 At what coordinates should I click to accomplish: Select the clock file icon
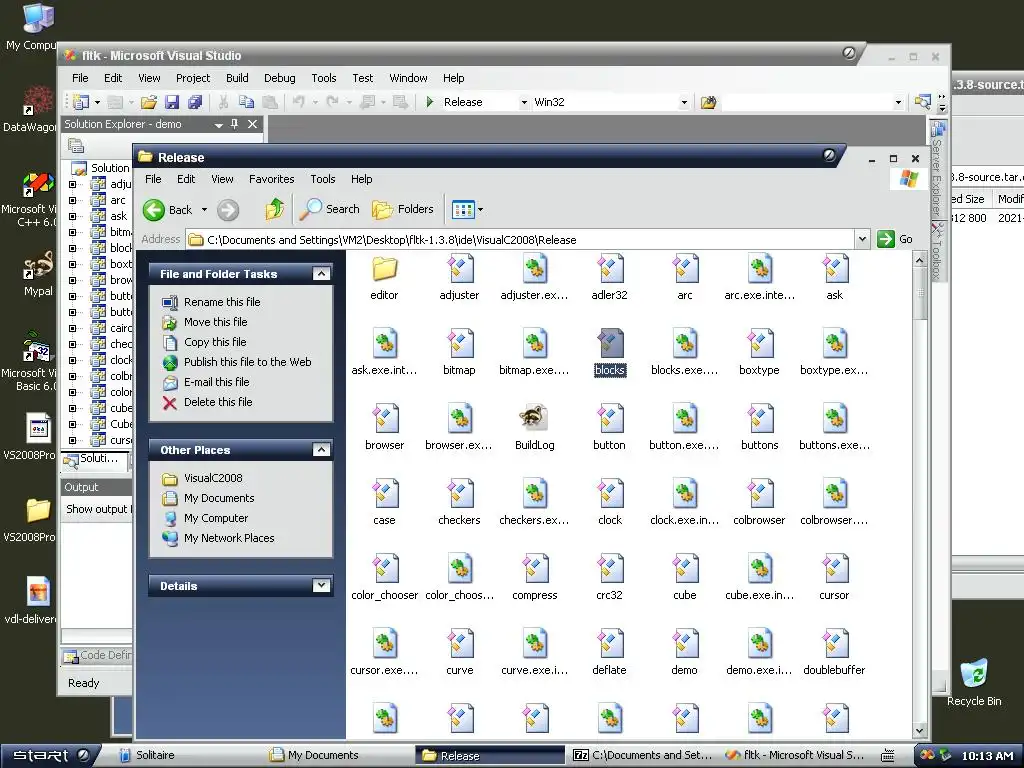tap(610, 494)
